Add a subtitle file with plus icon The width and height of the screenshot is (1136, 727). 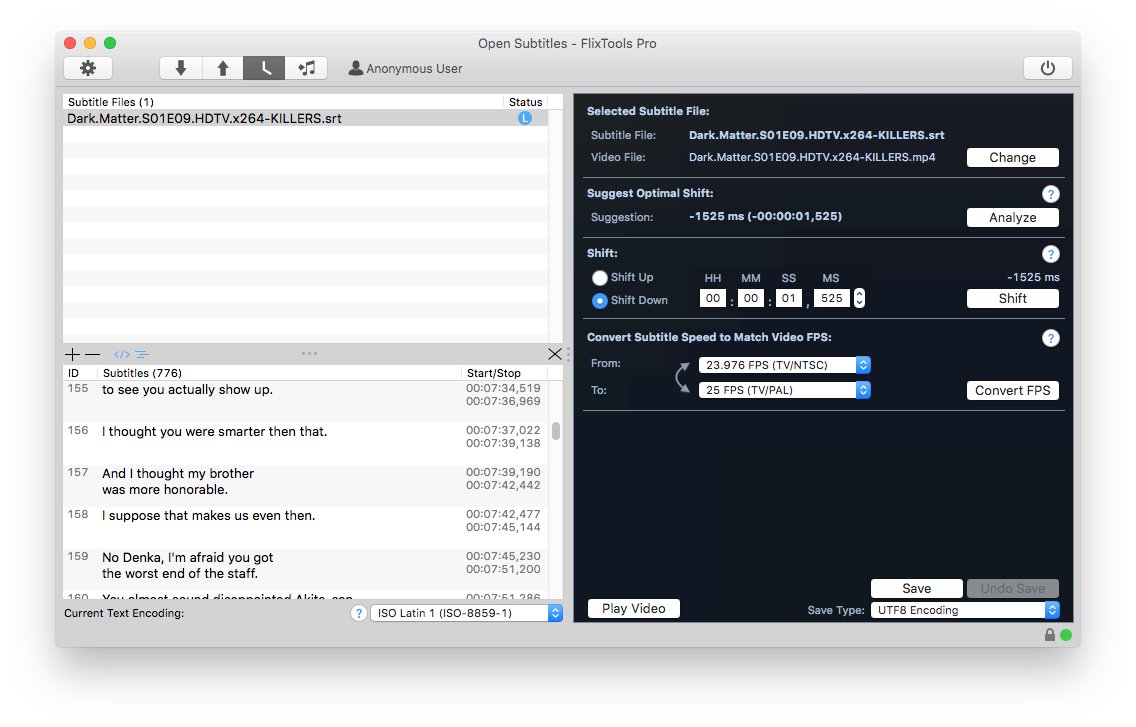pos(72,354)
